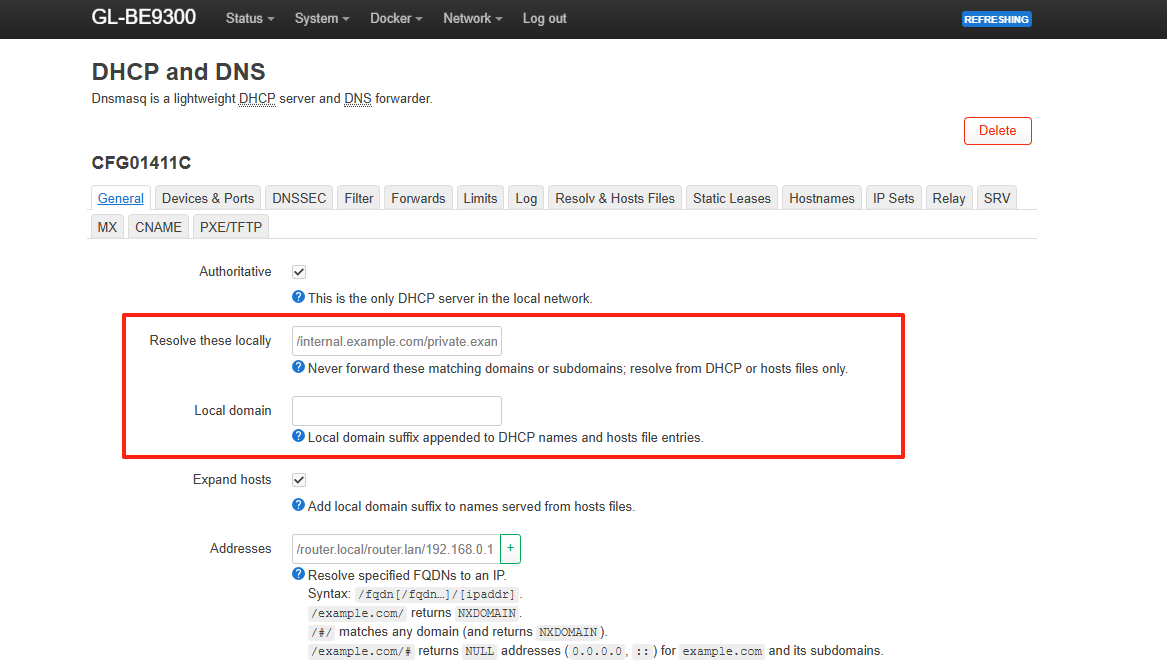This screenshot has width=1167, height=667.
Task: Open the Docker dropdown menu
Action: click(396, 18)
